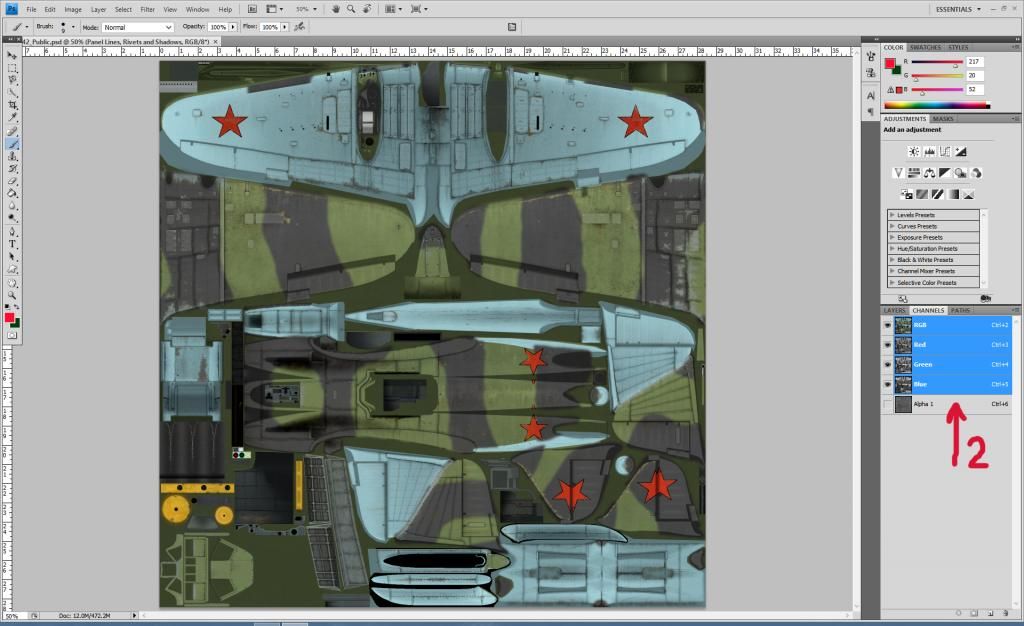Click the Opacity value field
Screen dimensions: 1024x626
click(x=217, y=27)
